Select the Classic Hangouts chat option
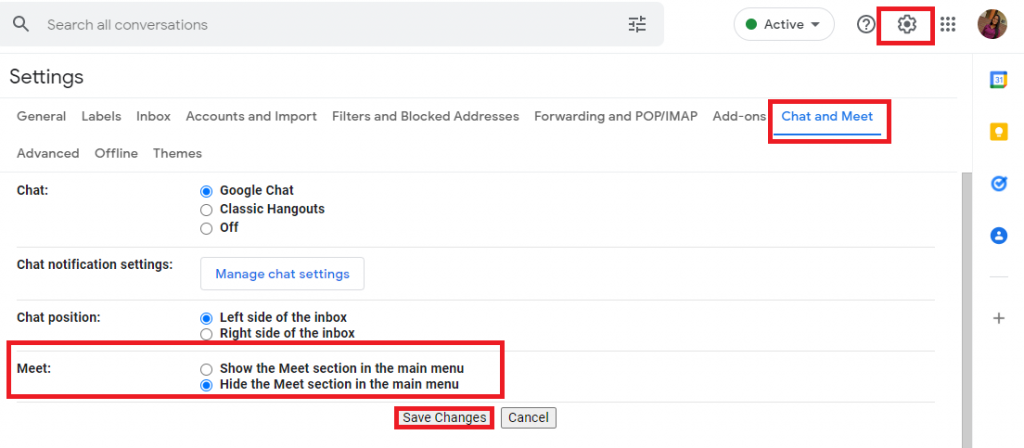This screenshot has height=448, width=1024. point(207,210)
